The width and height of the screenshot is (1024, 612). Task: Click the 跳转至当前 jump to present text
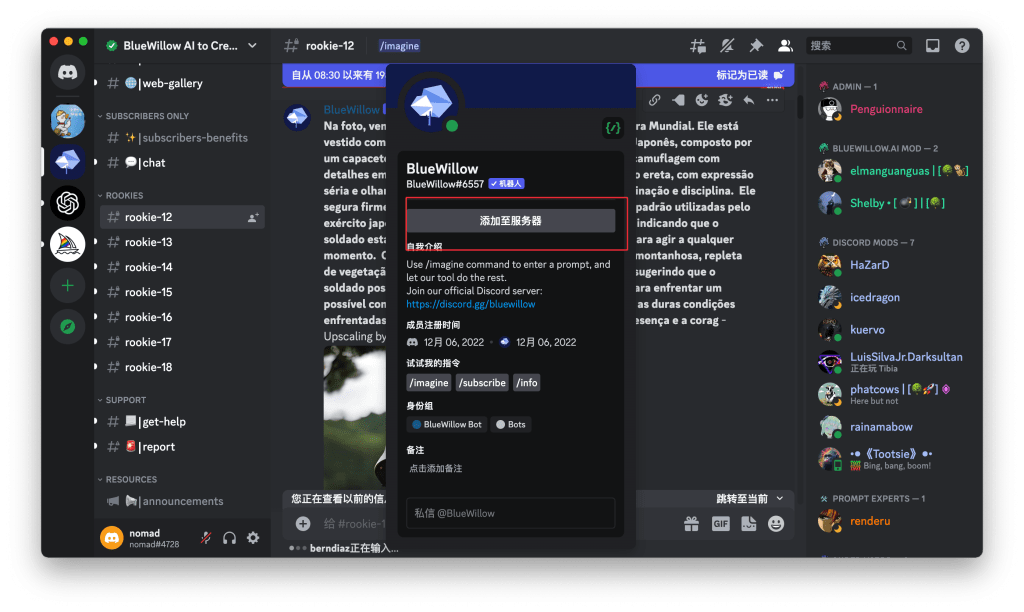[741, 498]
